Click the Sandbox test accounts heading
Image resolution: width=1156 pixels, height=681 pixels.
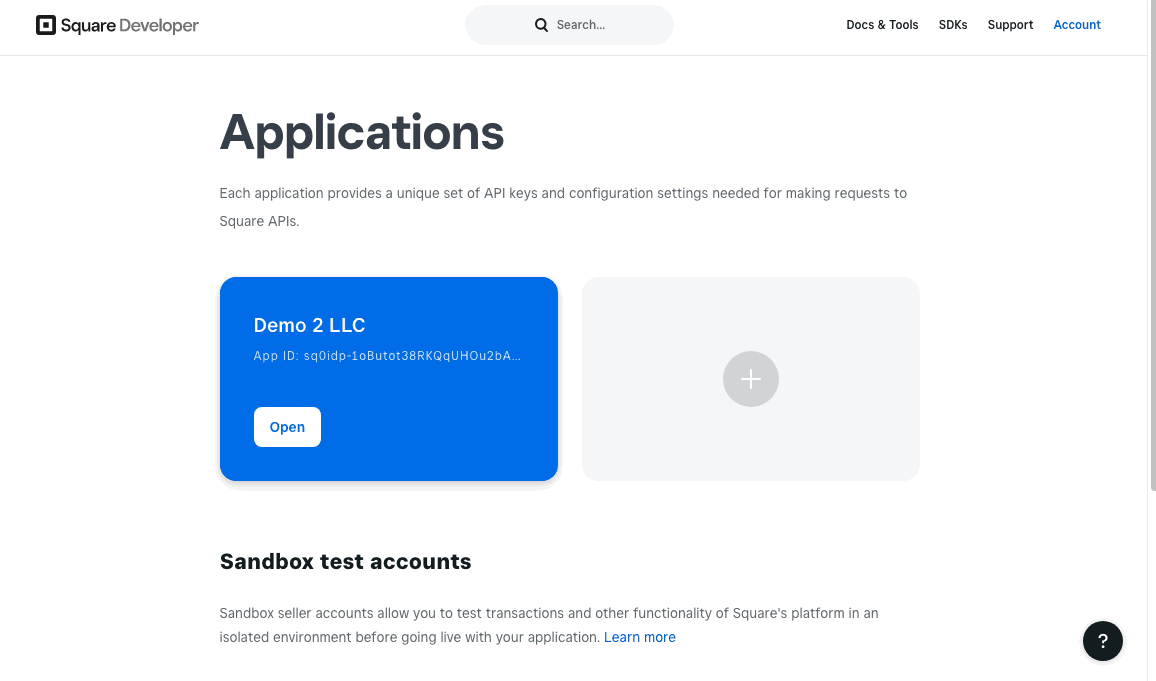(345, 562)
